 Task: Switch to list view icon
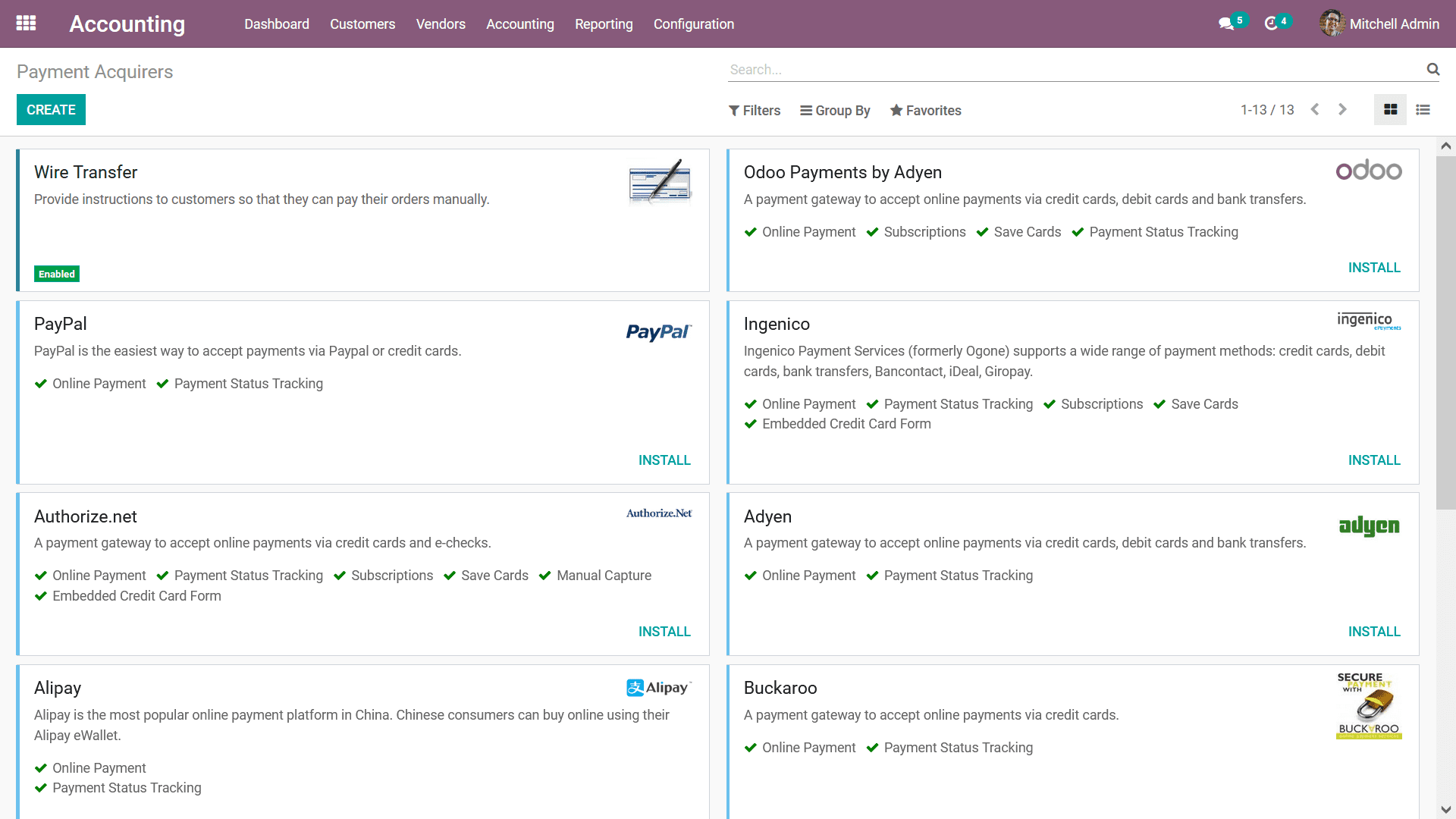[x=1423, y=110]
